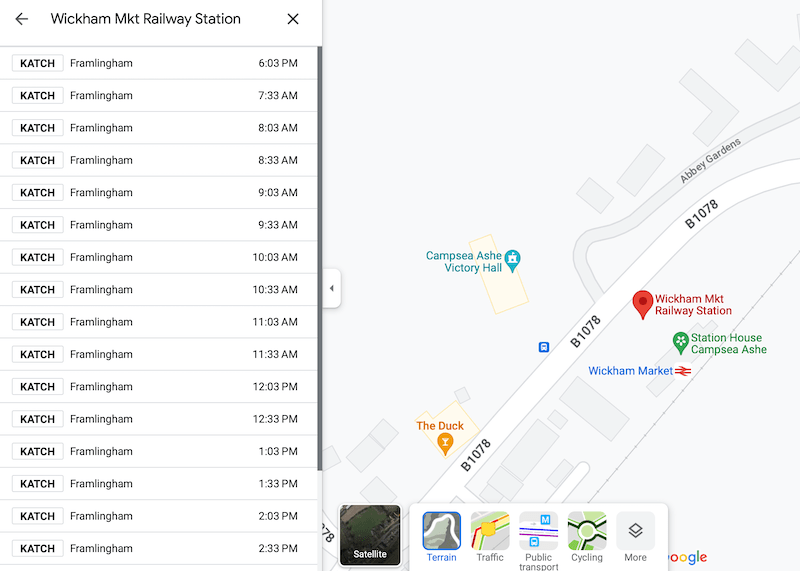Toggle the Terrain map layer

(x=441, y=537)
